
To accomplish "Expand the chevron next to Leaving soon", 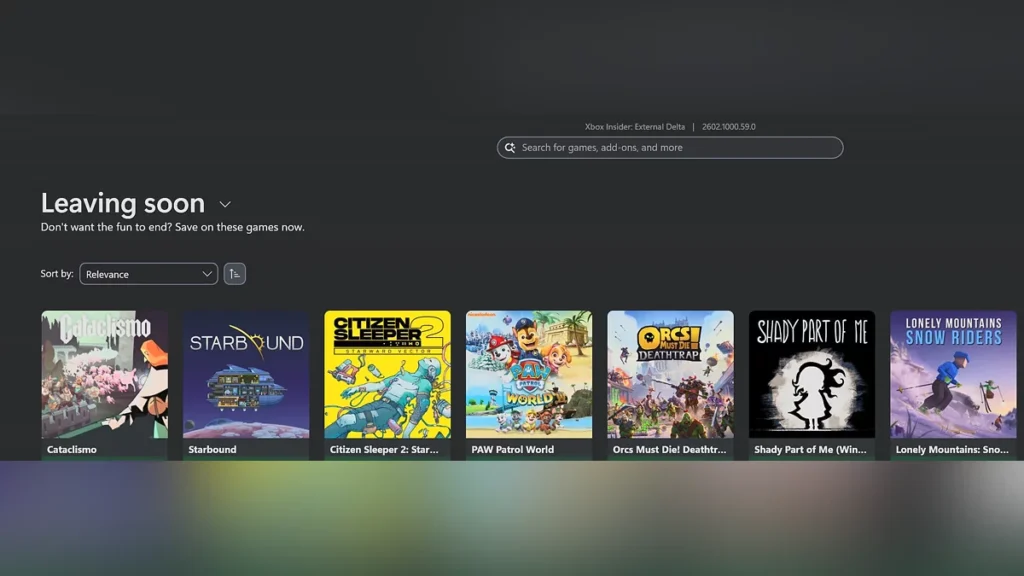I will (x=225, y=204).
